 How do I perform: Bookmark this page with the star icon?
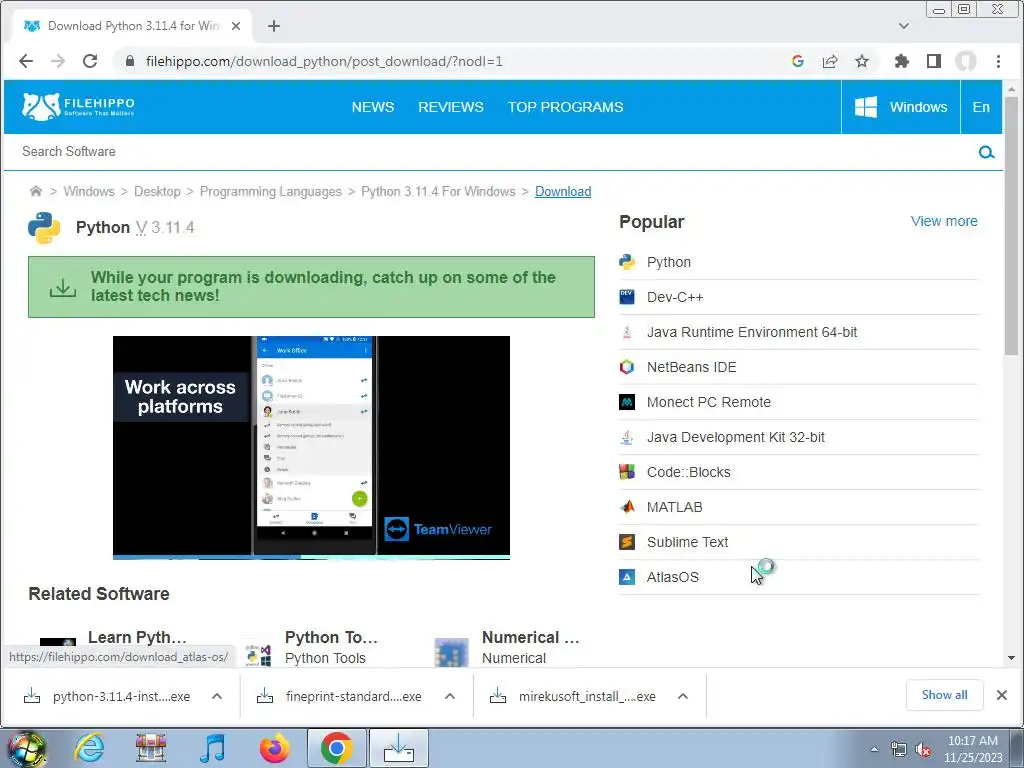coord(862,61)
